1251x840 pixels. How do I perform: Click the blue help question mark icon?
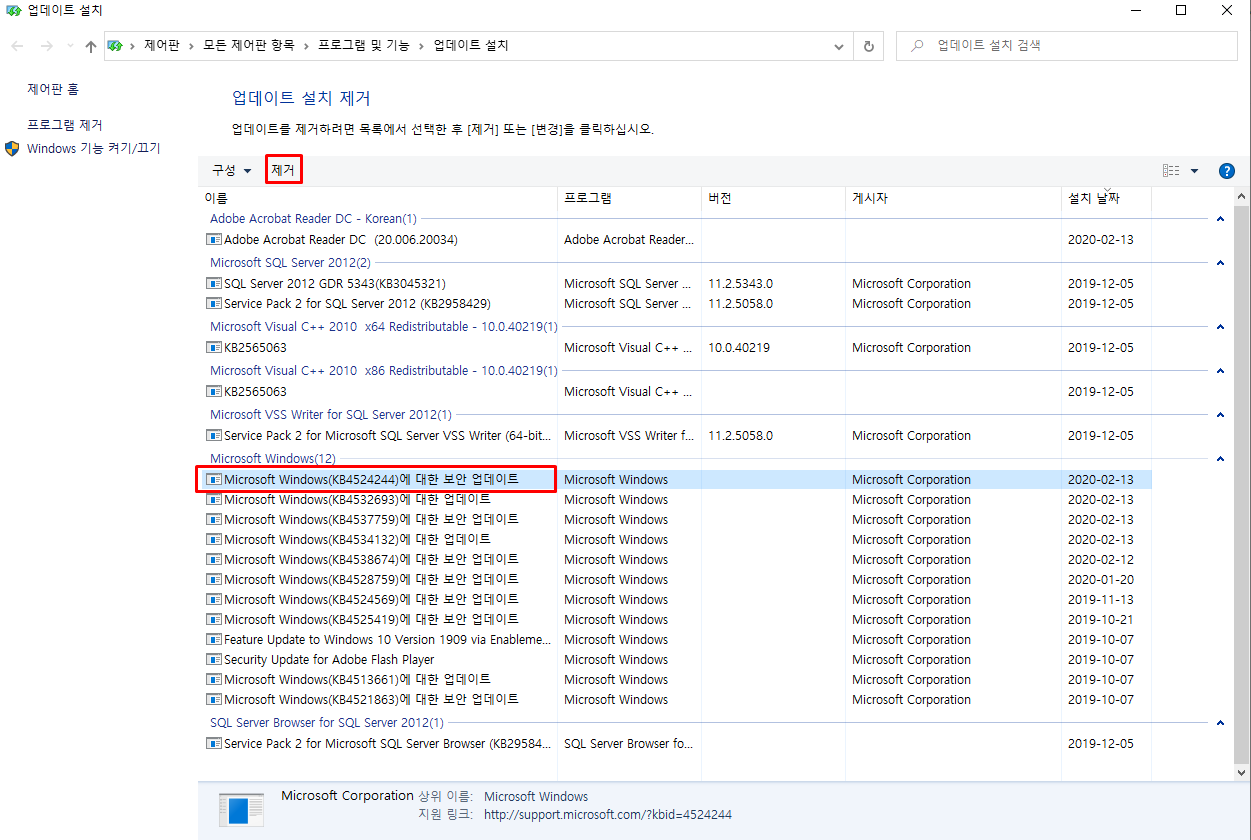click(1227, 171)
